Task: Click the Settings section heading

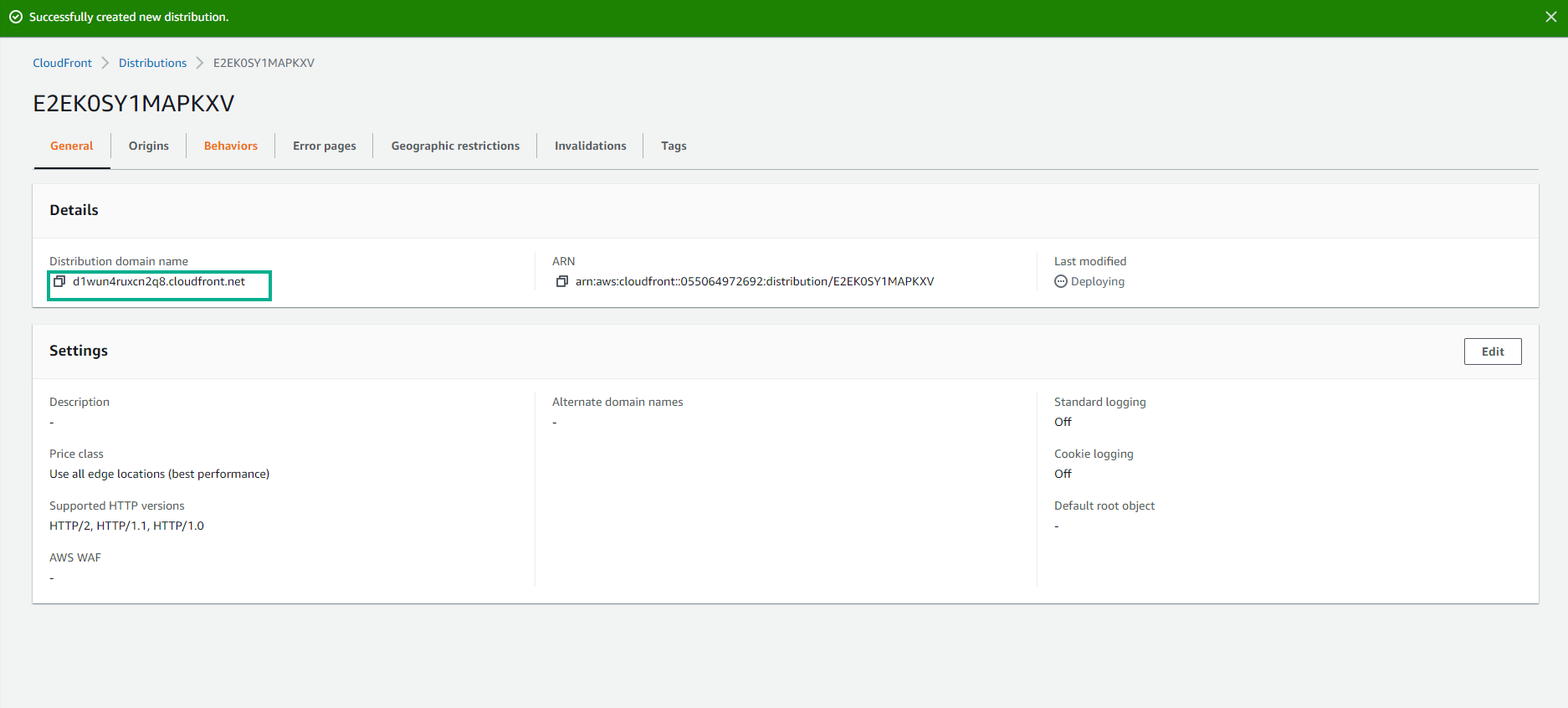Action: [x=79, y=351]
